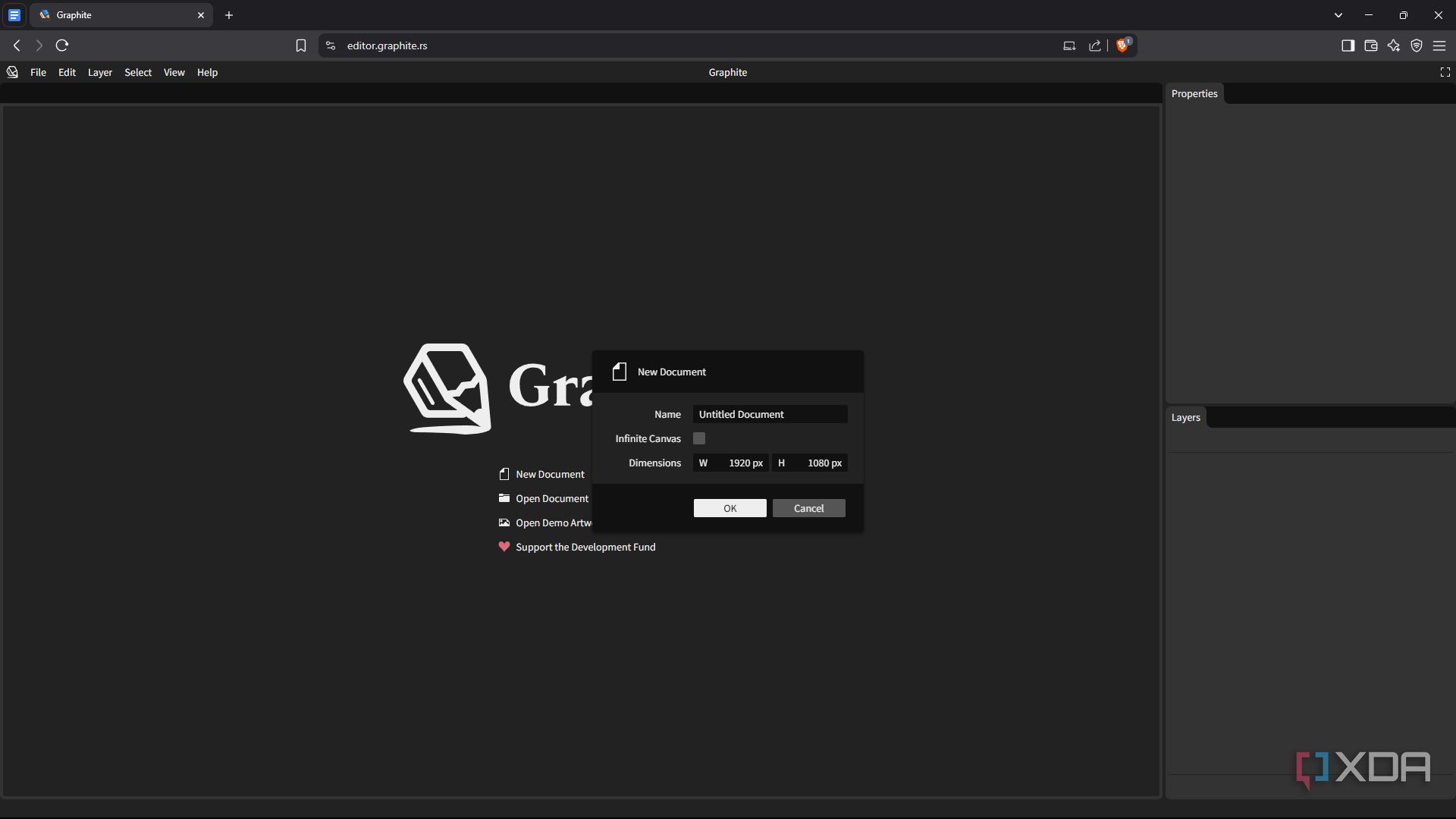The width and height of the screenshot is (1456, 819).
Task: Go back in browser history
Action: point(17,45)
